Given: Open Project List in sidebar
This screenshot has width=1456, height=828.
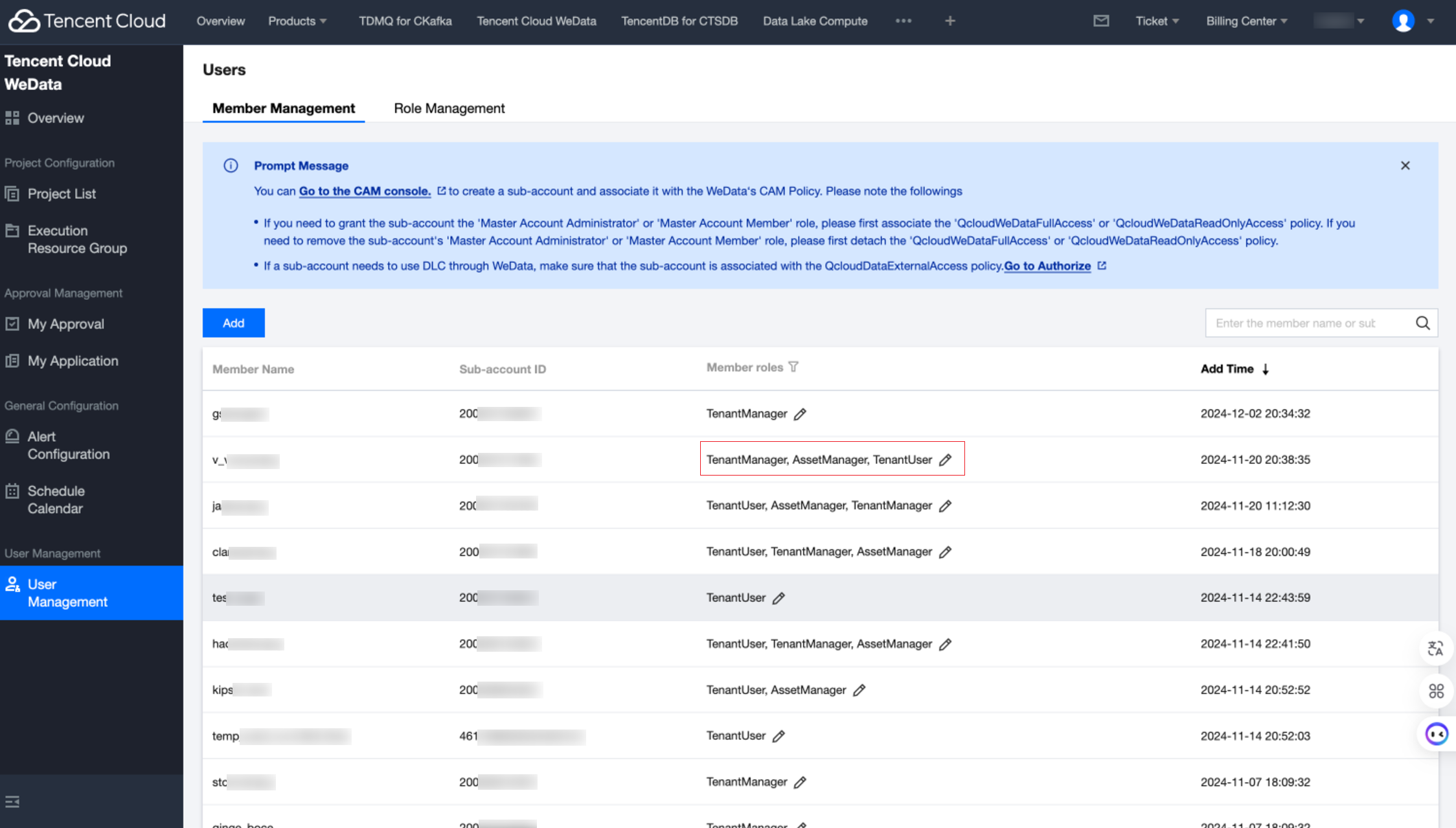Looking at the screenshot, I should (62, 194).
